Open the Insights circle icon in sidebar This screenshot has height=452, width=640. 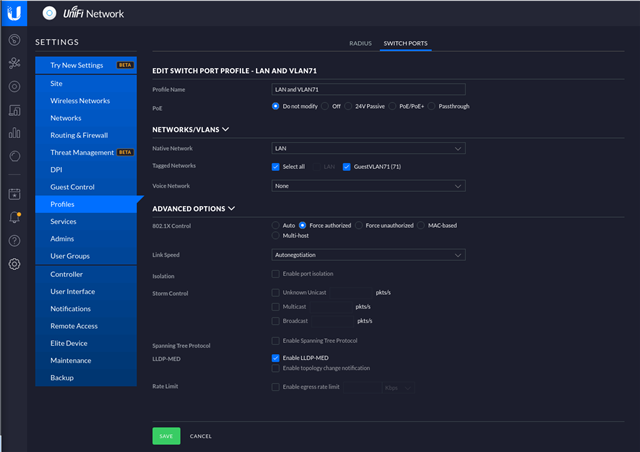15,156
